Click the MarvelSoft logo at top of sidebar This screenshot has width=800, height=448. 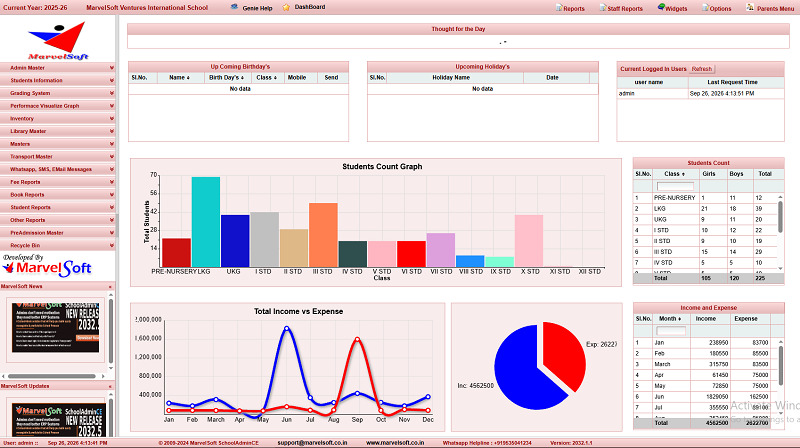click(58, 40)
